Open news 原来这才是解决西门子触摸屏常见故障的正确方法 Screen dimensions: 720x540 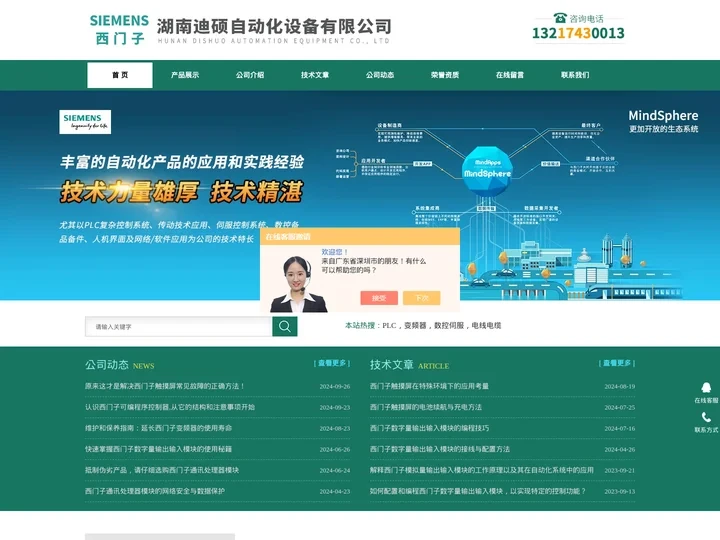click(x=164, y=386)
